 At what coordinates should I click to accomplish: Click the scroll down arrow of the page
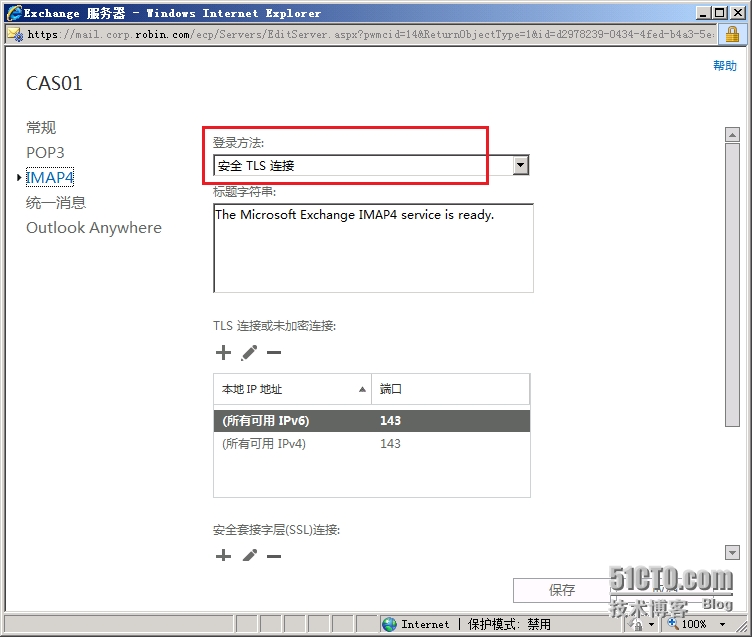coord(732,553)
